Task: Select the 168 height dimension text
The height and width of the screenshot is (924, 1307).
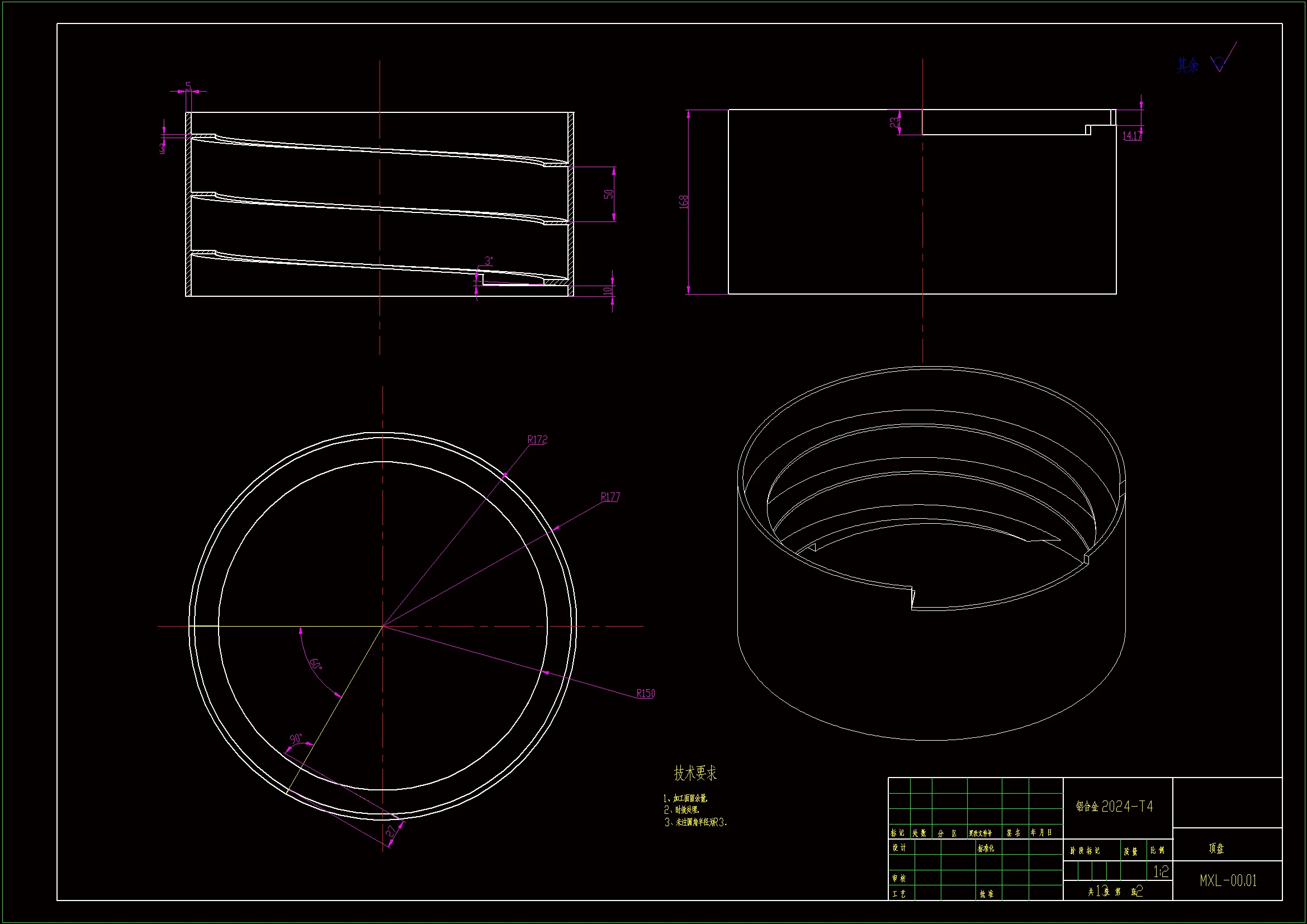Action: 684,202
